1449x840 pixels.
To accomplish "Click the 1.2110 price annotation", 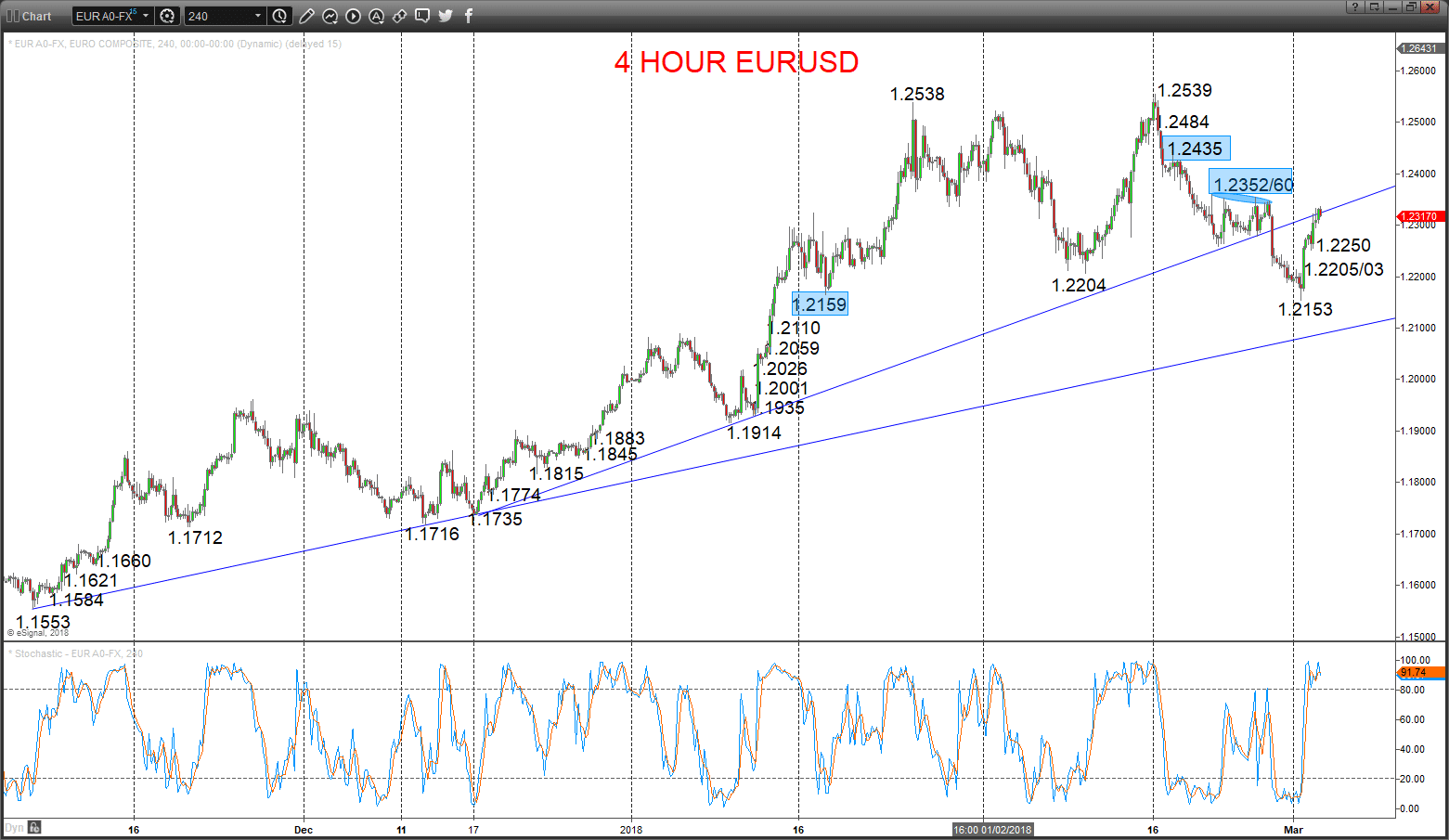I will coord(795,328).
